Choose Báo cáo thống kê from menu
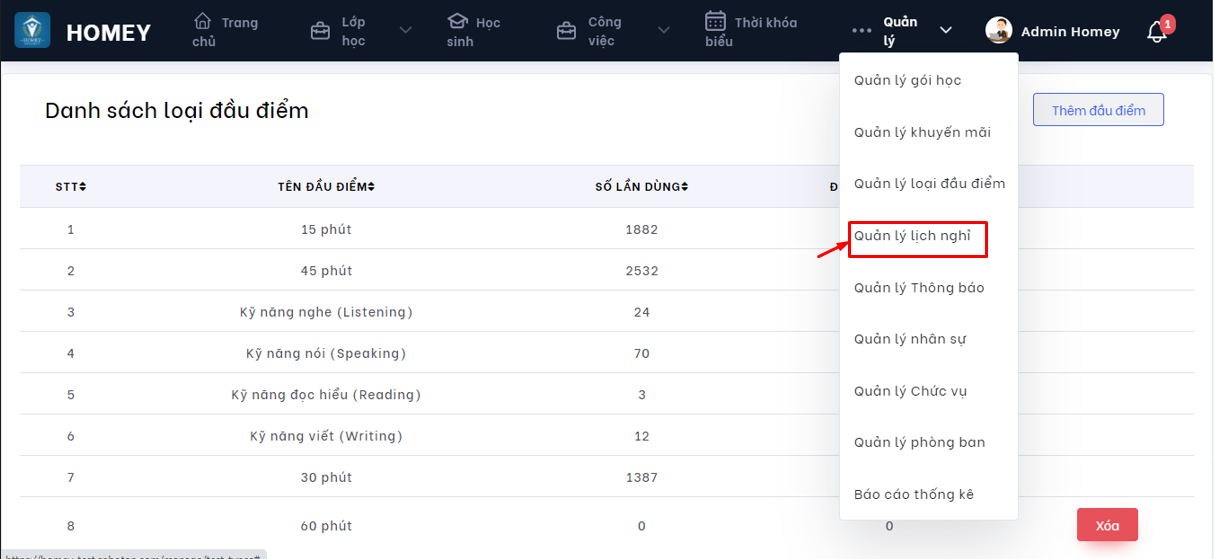Image resolution: width=1214 pixels, height=559 pixels. (x=913, y=494)
